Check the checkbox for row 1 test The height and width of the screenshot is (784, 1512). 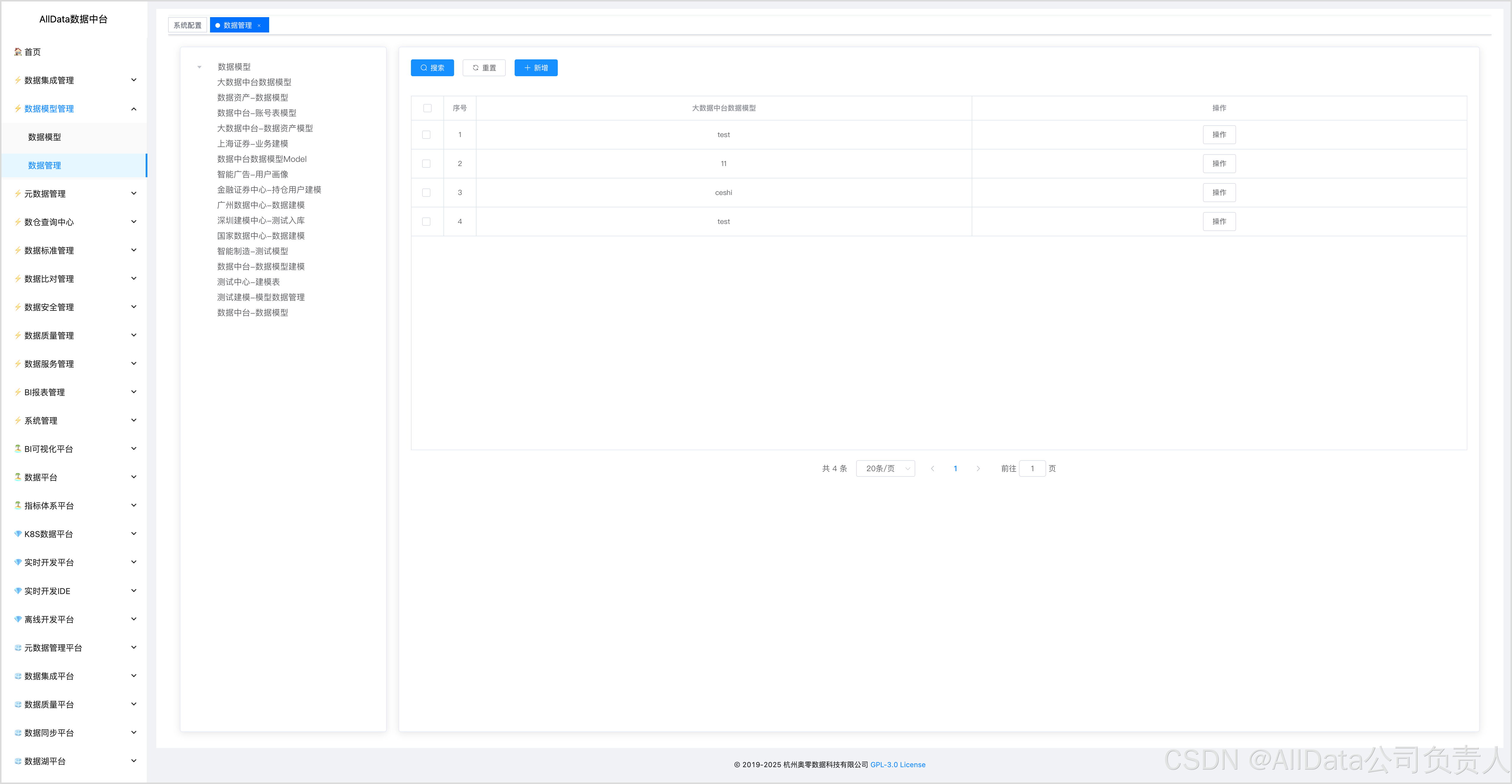click(426, 134)
